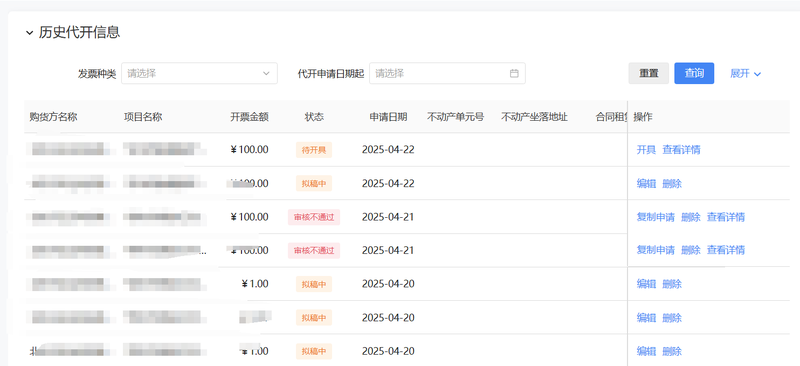The image size is (800, 366).
Task: Click 开具 in the 待开具 row
Action: point(646,150)
